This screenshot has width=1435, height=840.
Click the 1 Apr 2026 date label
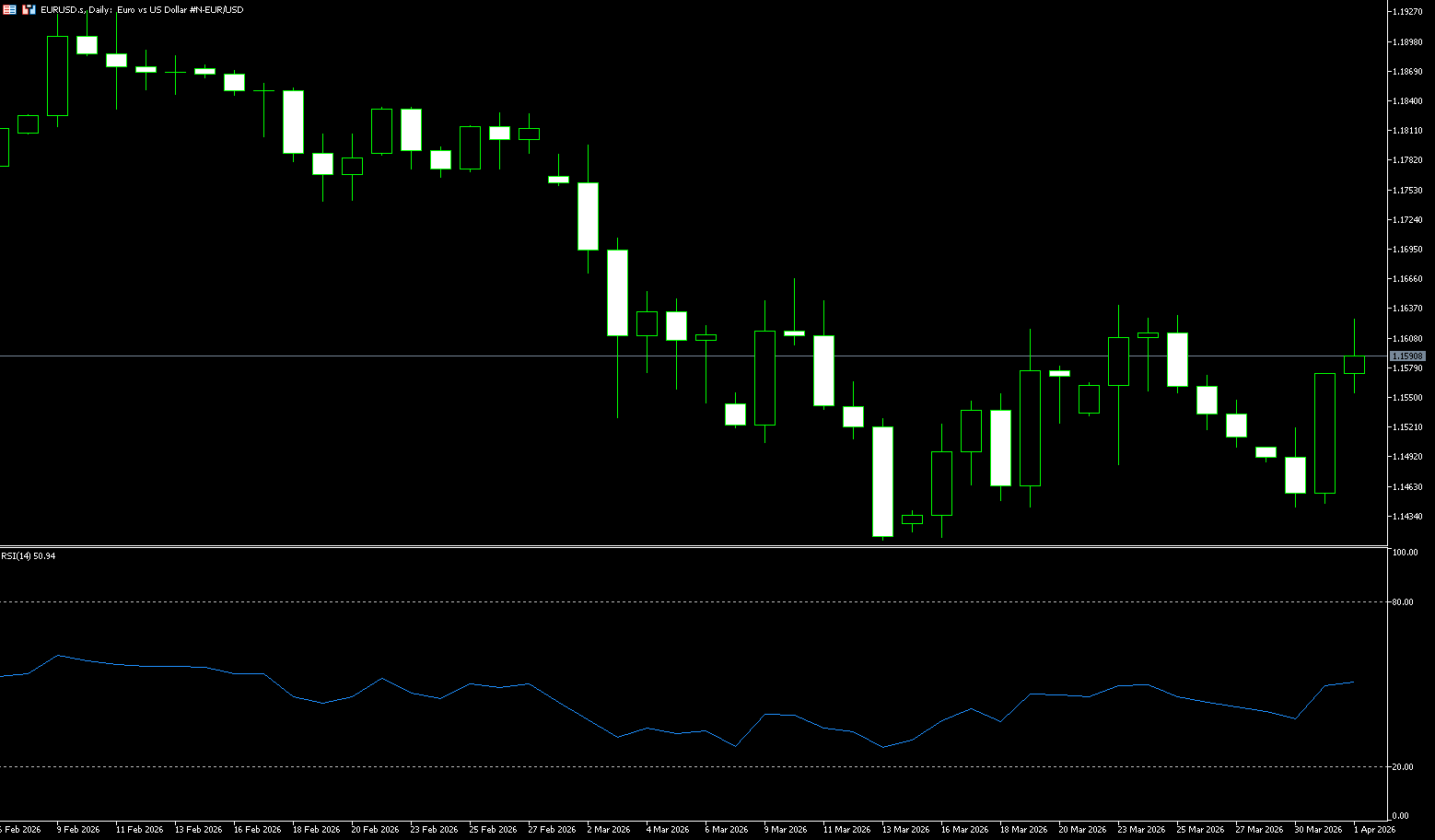1374,830
